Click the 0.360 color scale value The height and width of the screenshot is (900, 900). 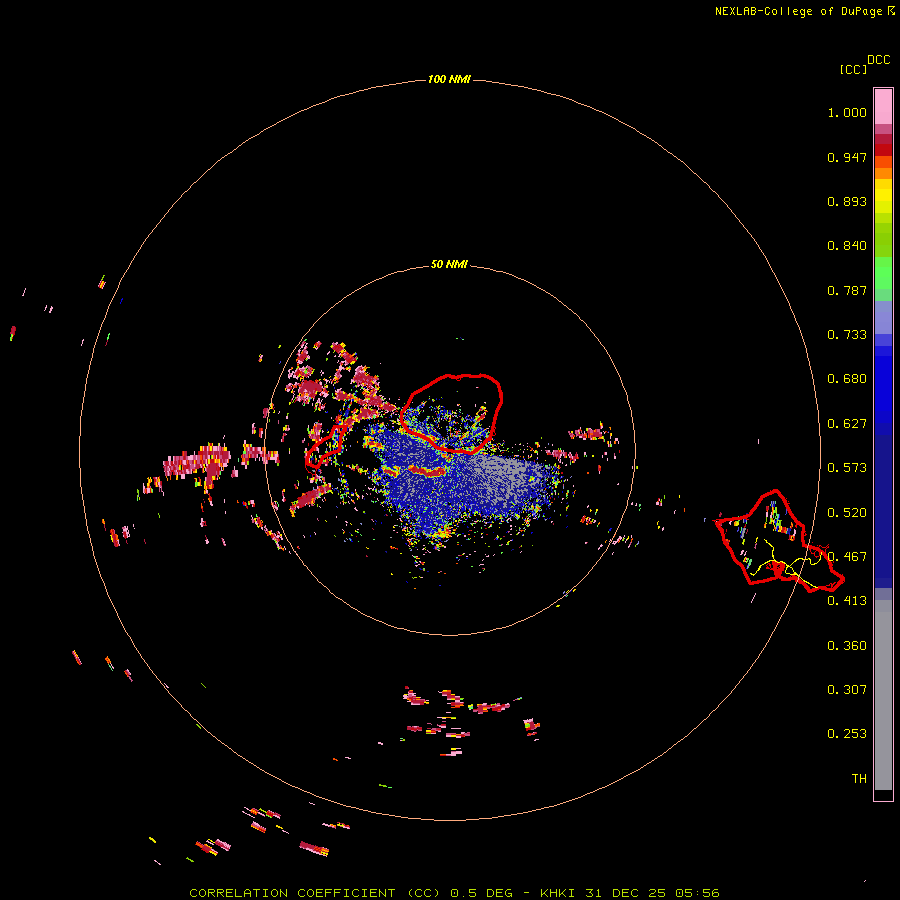tap(847, 646)
